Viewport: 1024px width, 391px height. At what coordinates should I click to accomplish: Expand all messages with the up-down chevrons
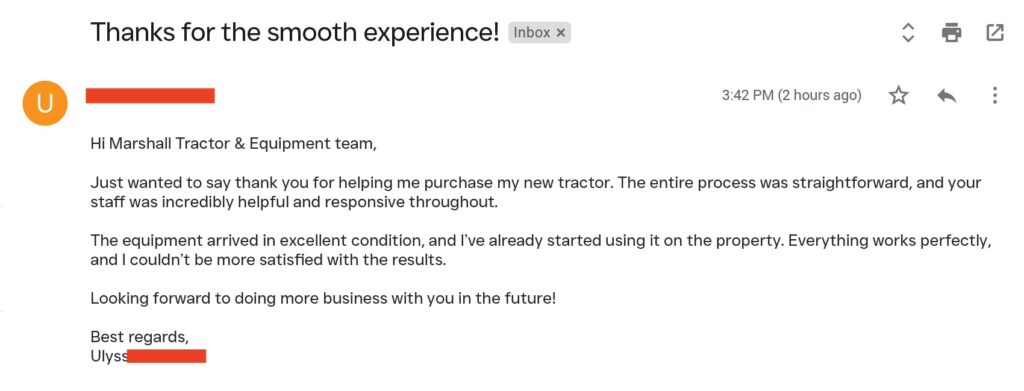pos(907,32)
